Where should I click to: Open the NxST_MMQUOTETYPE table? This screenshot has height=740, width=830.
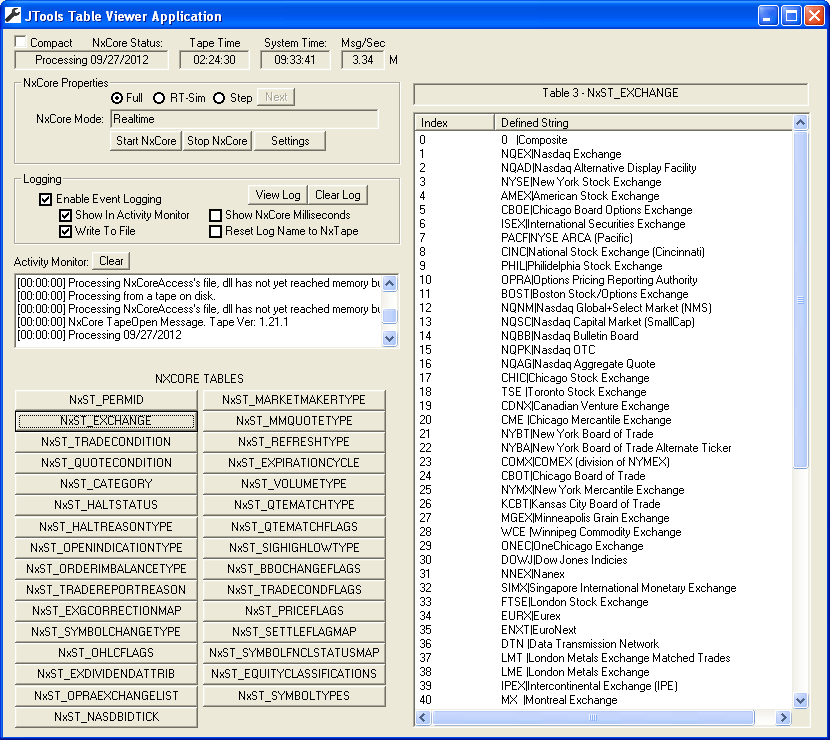tap(294, 421)
